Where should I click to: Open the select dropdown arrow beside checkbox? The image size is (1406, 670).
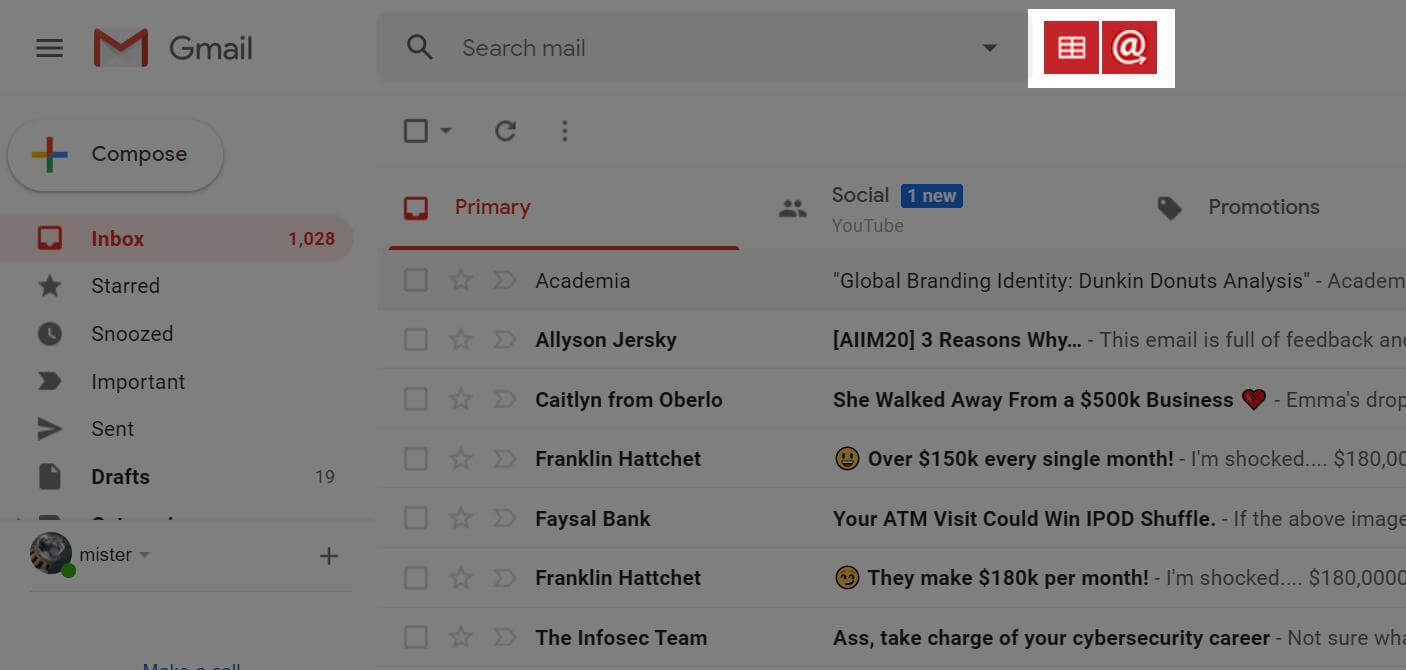(x=446, y=131)
